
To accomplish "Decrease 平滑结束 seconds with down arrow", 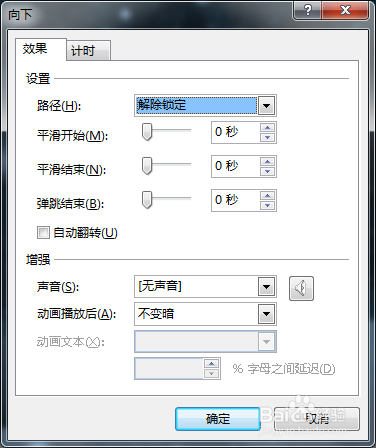I will (x=267, y=171).
